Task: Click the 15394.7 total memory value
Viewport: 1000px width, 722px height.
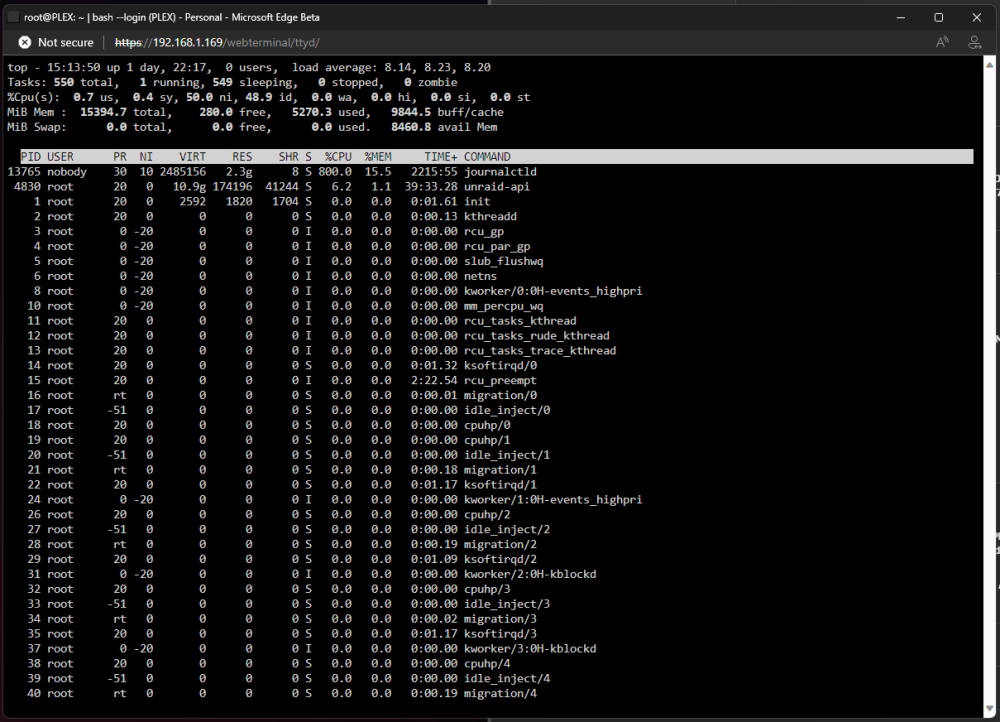Action: (103, 112)
